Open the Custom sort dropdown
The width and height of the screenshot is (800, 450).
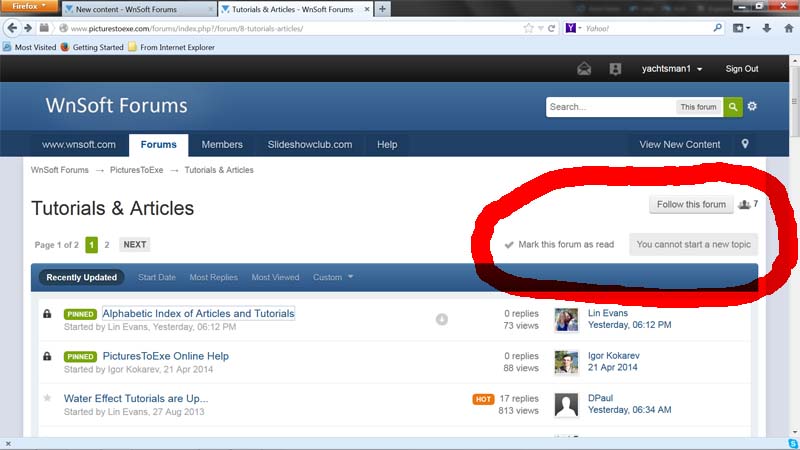coord(333,277)
